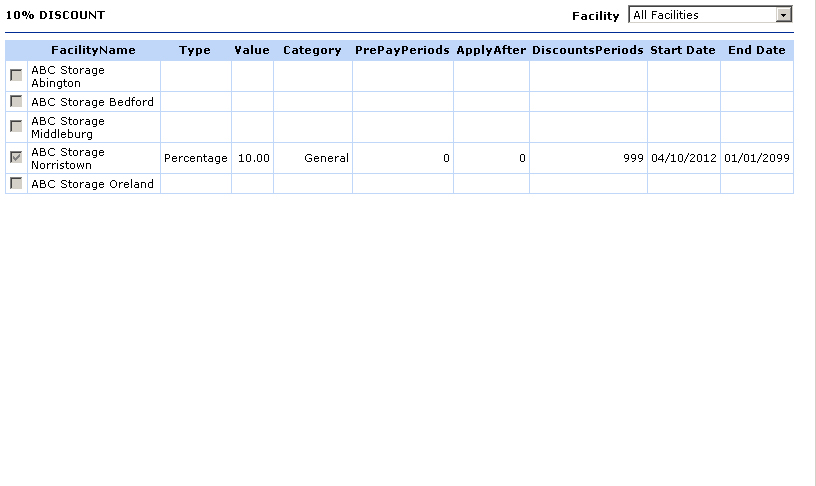Tick the ABC Storage Bedford checkbox
The height and width of the screenshot is (486, 816).
(x=16, y=102)
